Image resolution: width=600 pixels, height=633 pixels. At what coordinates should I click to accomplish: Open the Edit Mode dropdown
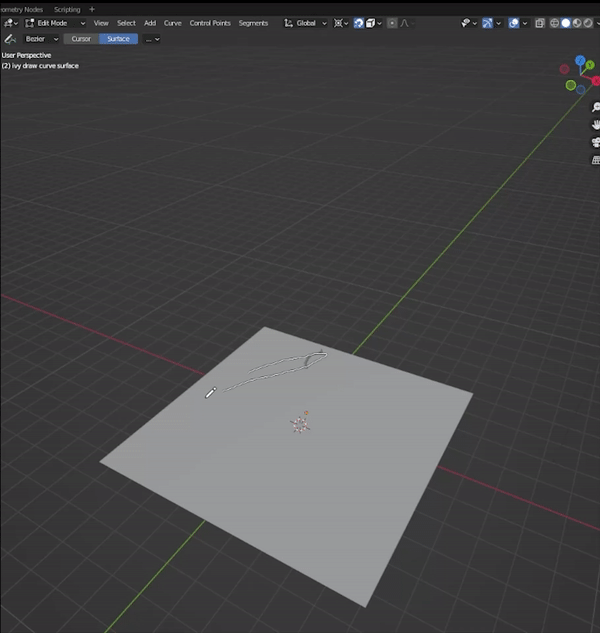click(56, 23)
